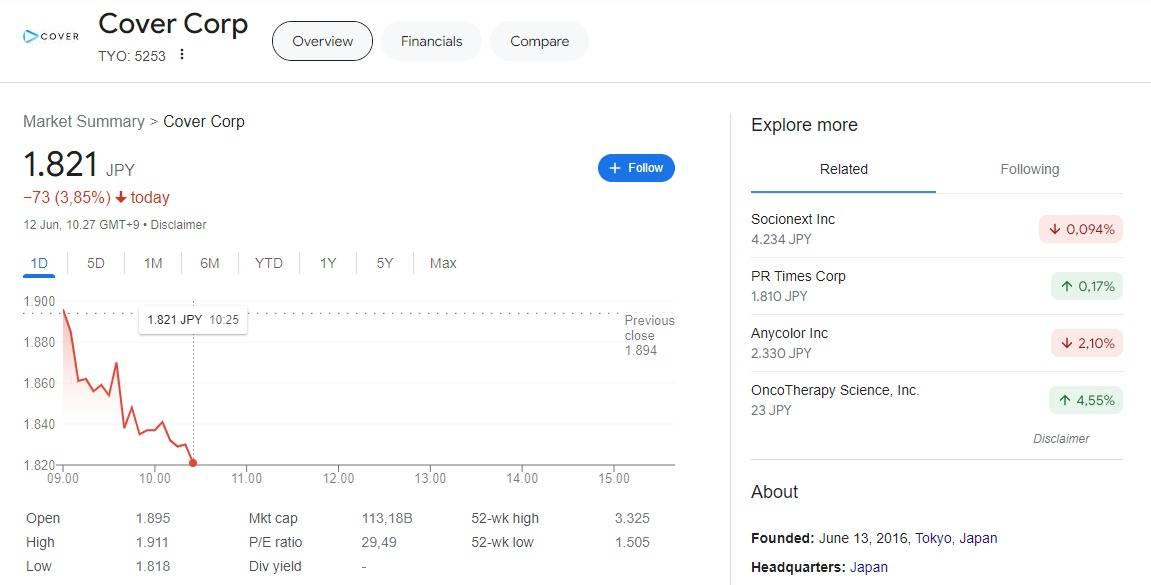1151x585 pixels.
Task: Click the Follow button
Action: coord(636,168)
